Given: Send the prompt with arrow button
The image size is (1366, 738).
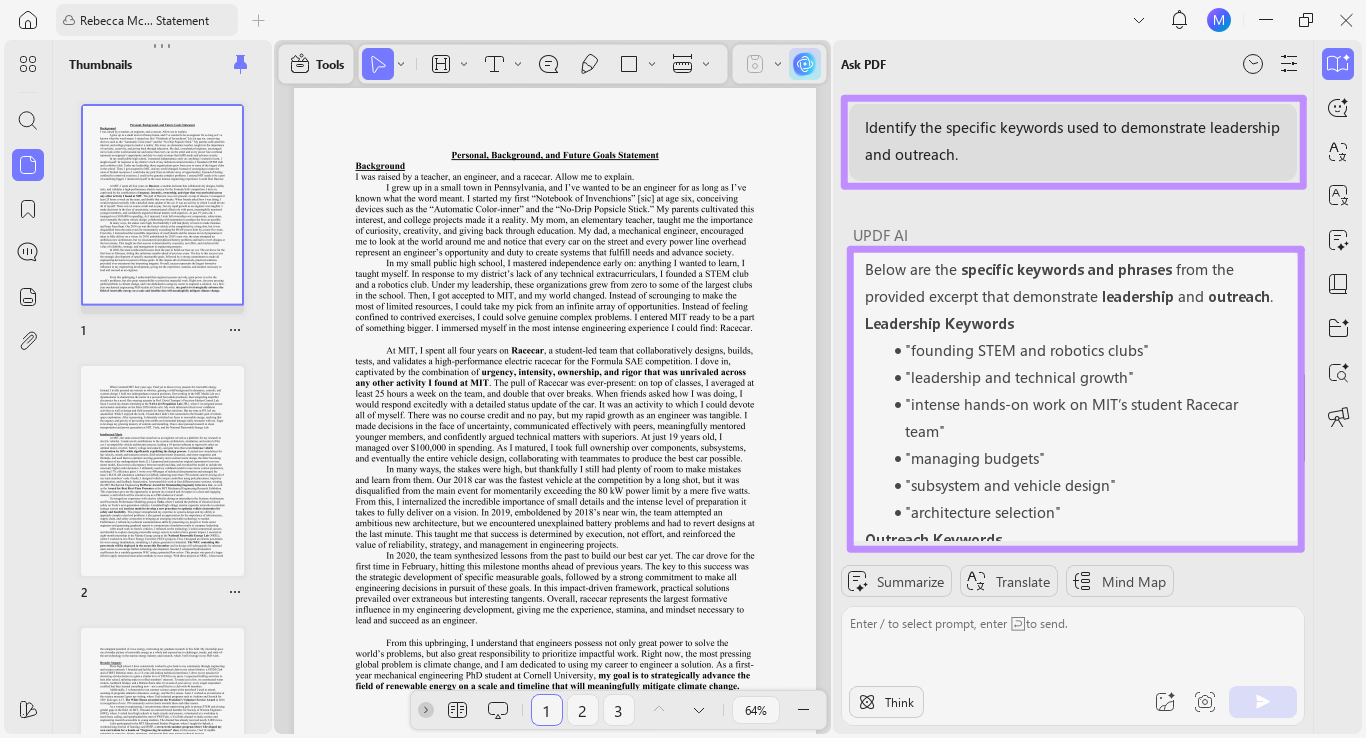Looking at the screenshot, I should (1263, 702).
